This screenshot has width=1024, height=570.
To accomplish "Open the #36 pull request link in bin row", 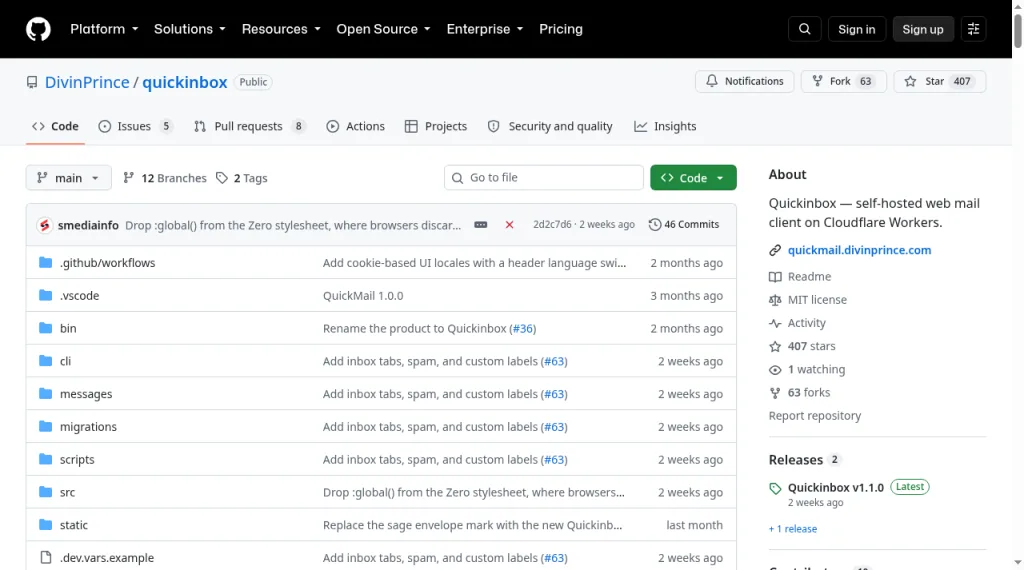I will 522,328.
